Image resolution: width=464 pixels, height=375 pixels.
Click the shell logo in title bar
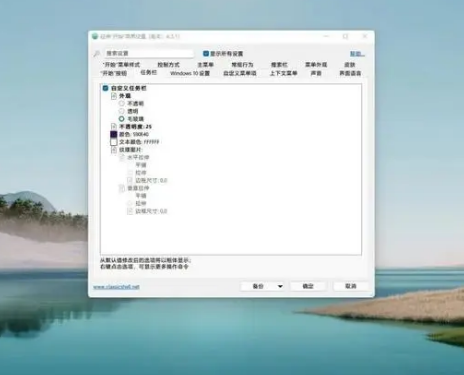click(95, 36)
